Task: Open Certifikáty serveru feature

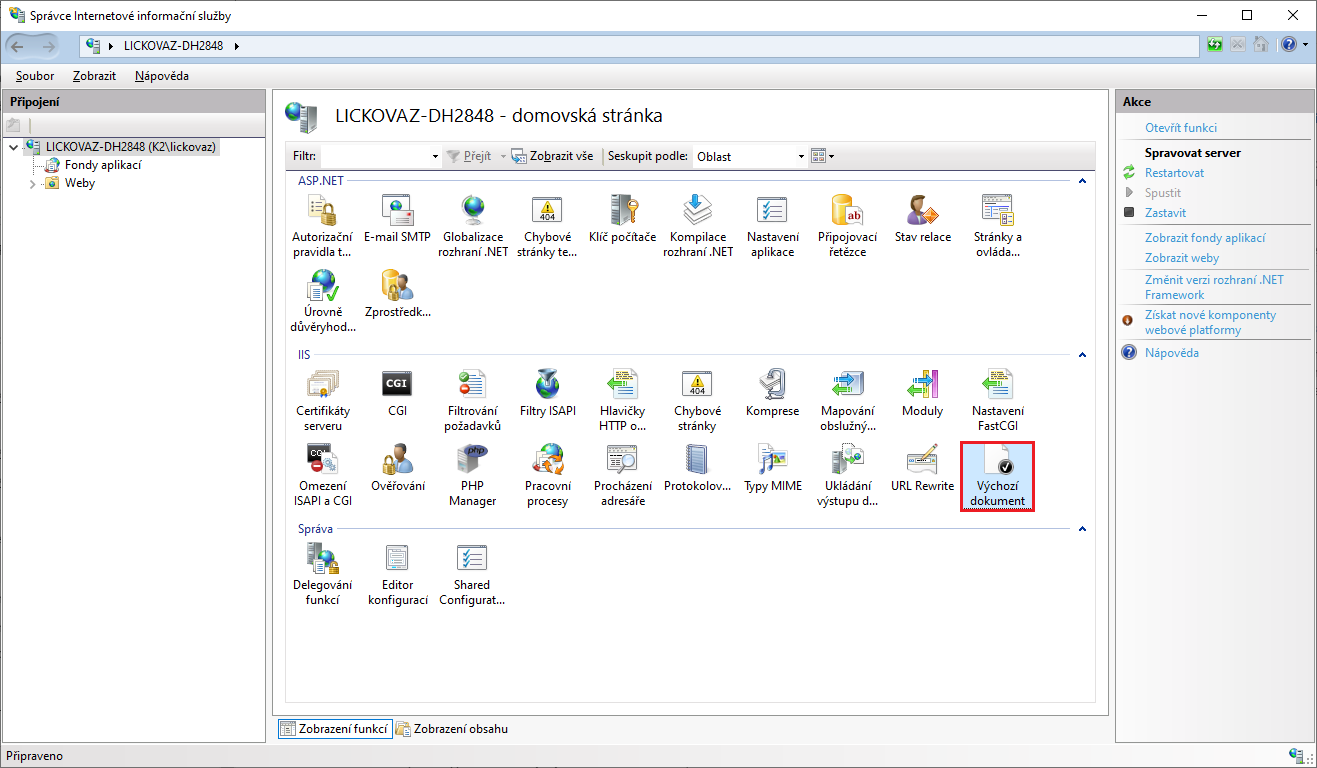Action: (322, 399)
